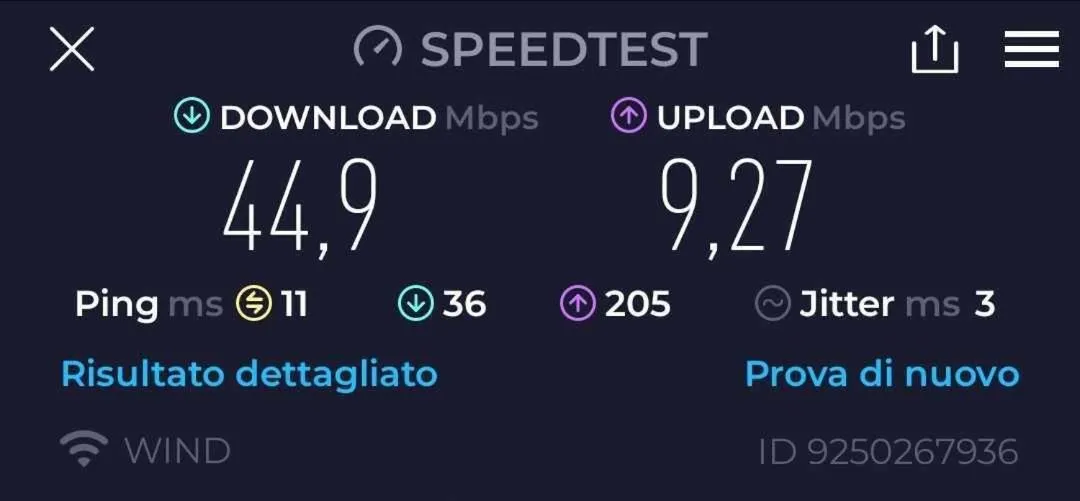This screenshot has height=501, width=1080.
Task: Tap the WIND network name
Action: [177, 452]
